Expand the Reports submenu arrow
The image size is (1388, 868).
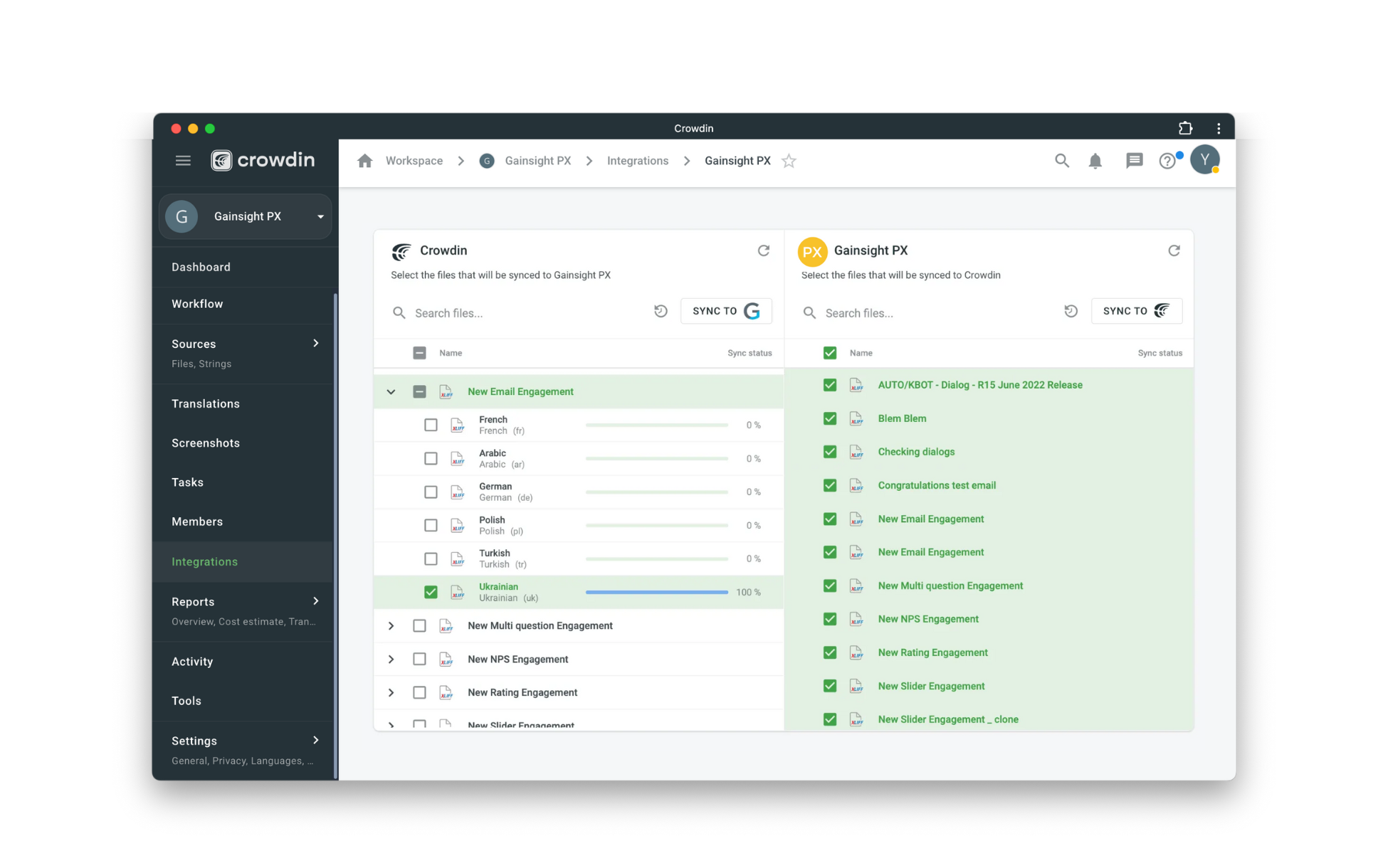coord(316,601)
